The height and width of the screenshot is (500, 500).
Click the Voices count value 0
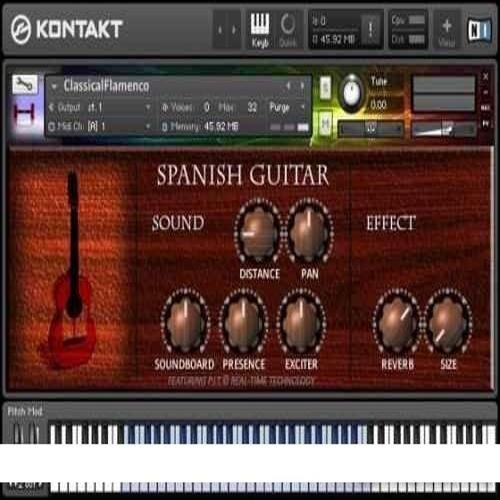[x=207, y=107]
